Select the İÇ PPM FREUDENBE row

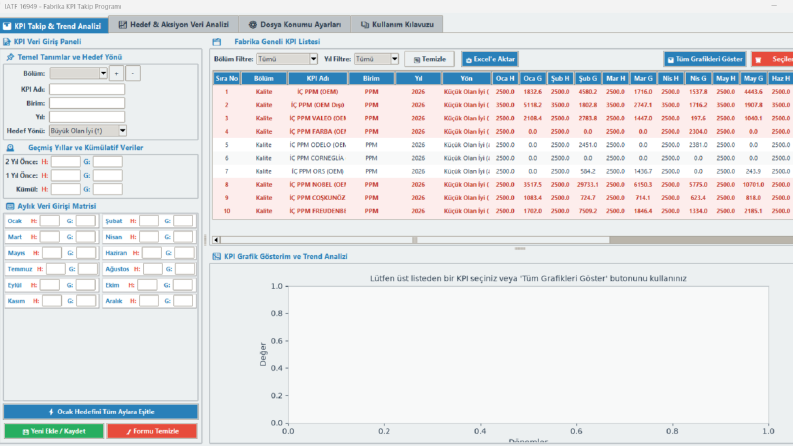point(503,211)
